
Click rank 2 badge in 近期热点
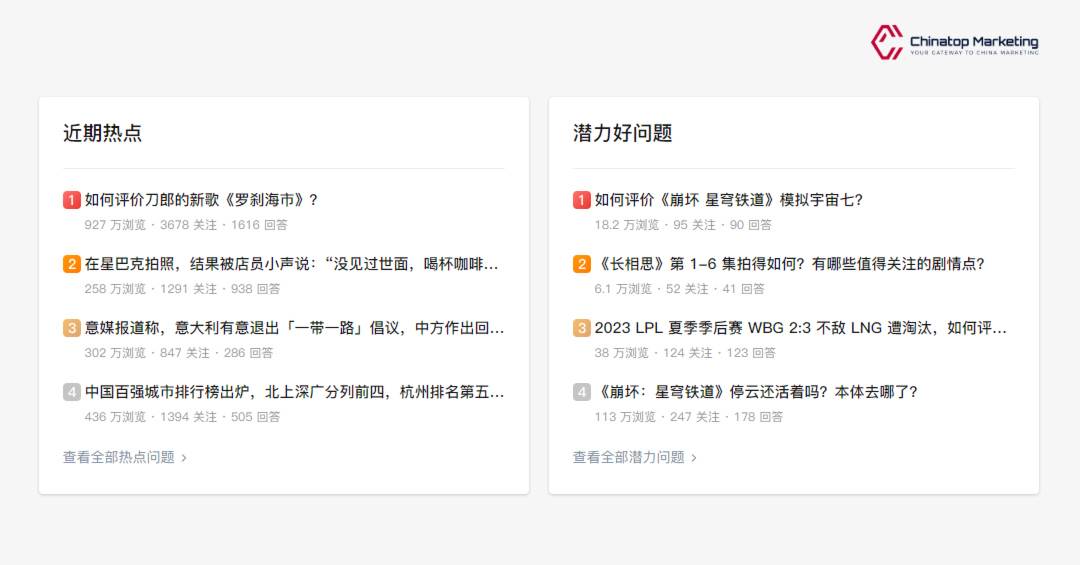click(72, 264)
